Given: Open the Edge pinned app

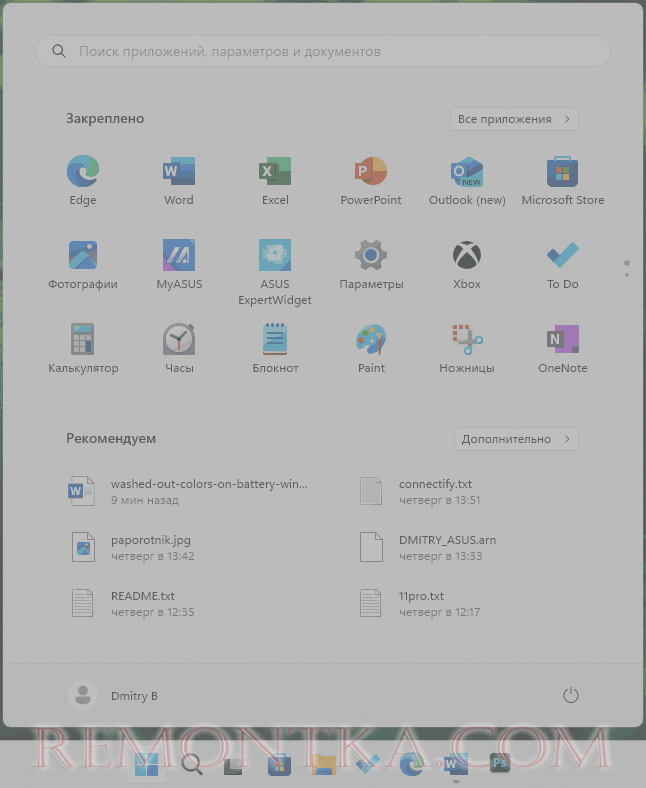Looking at the screenshot, I should click(83, 180).
